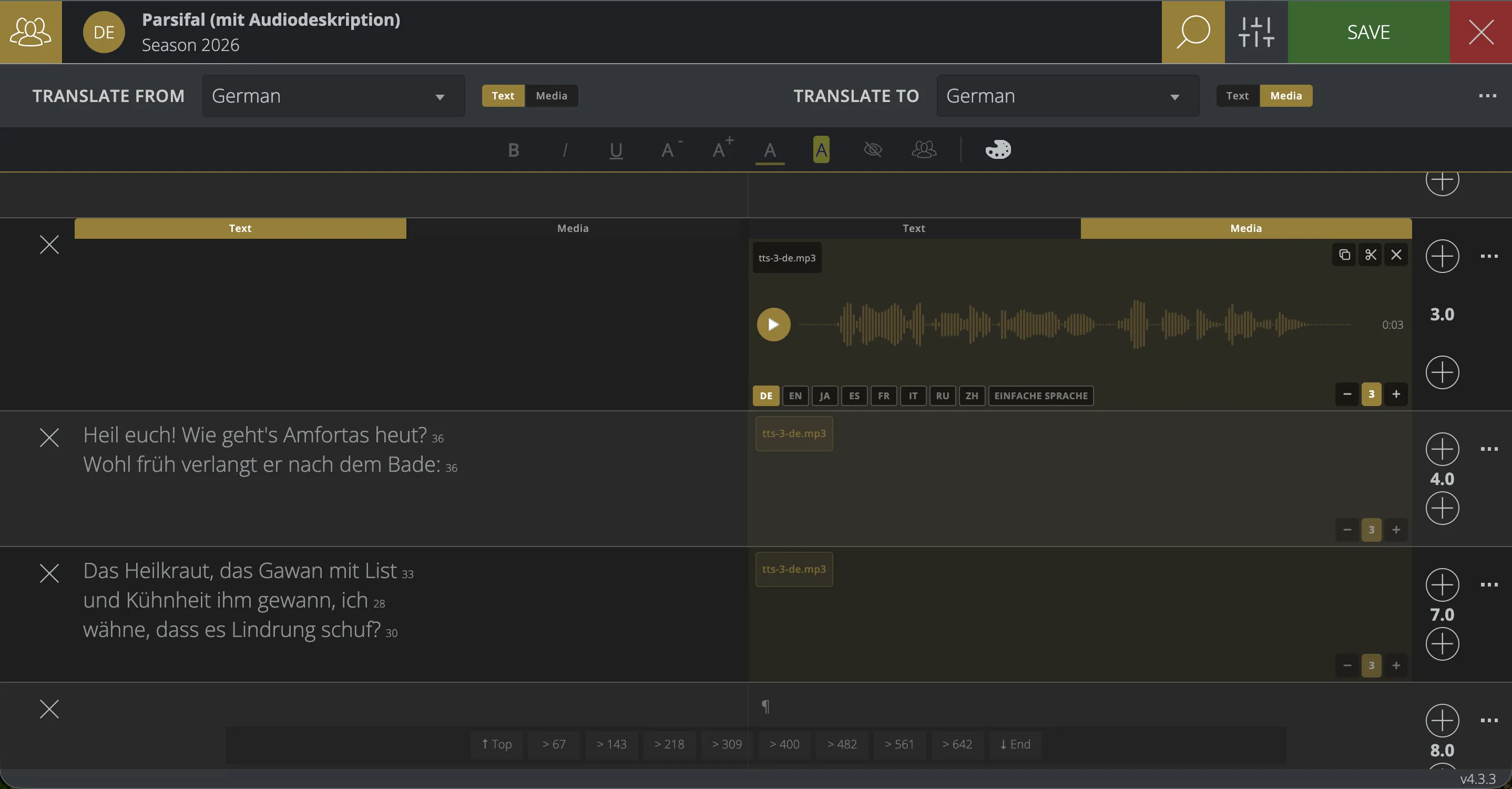1512x789 pixels.
Task: Open the mixer sliders settings
Action: click(x=1256, y=32)
